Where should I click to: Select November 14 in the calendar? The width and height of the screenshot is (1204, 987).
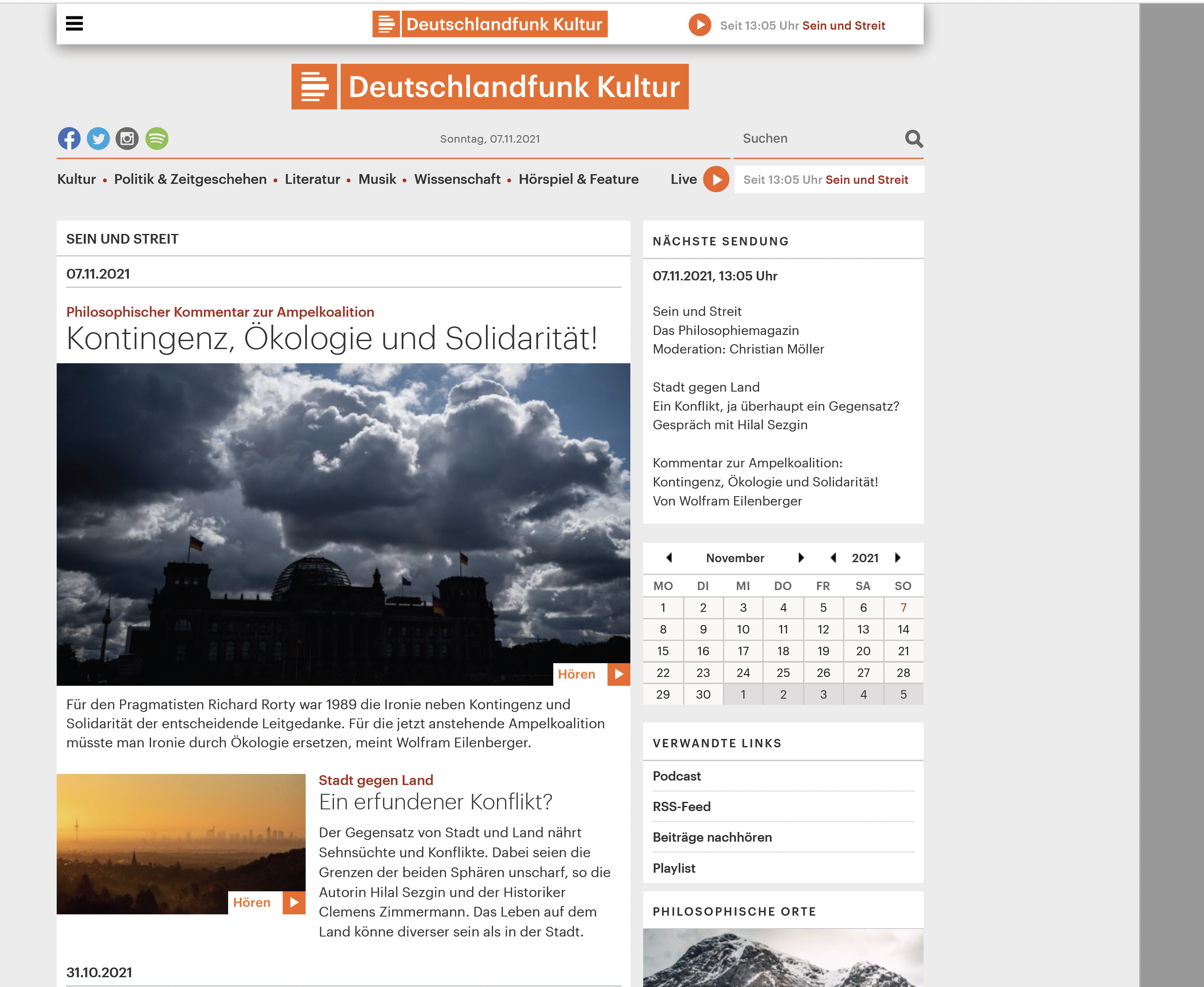(x=903, y=630)
